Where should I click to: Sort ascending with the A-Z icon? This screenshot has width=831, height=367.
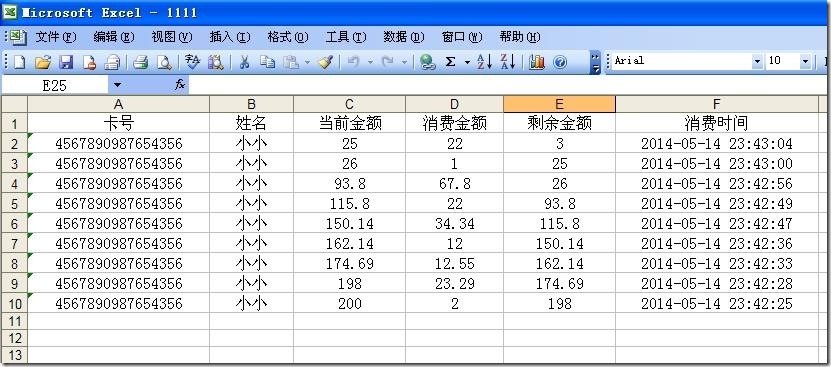[x=484, y=63]
